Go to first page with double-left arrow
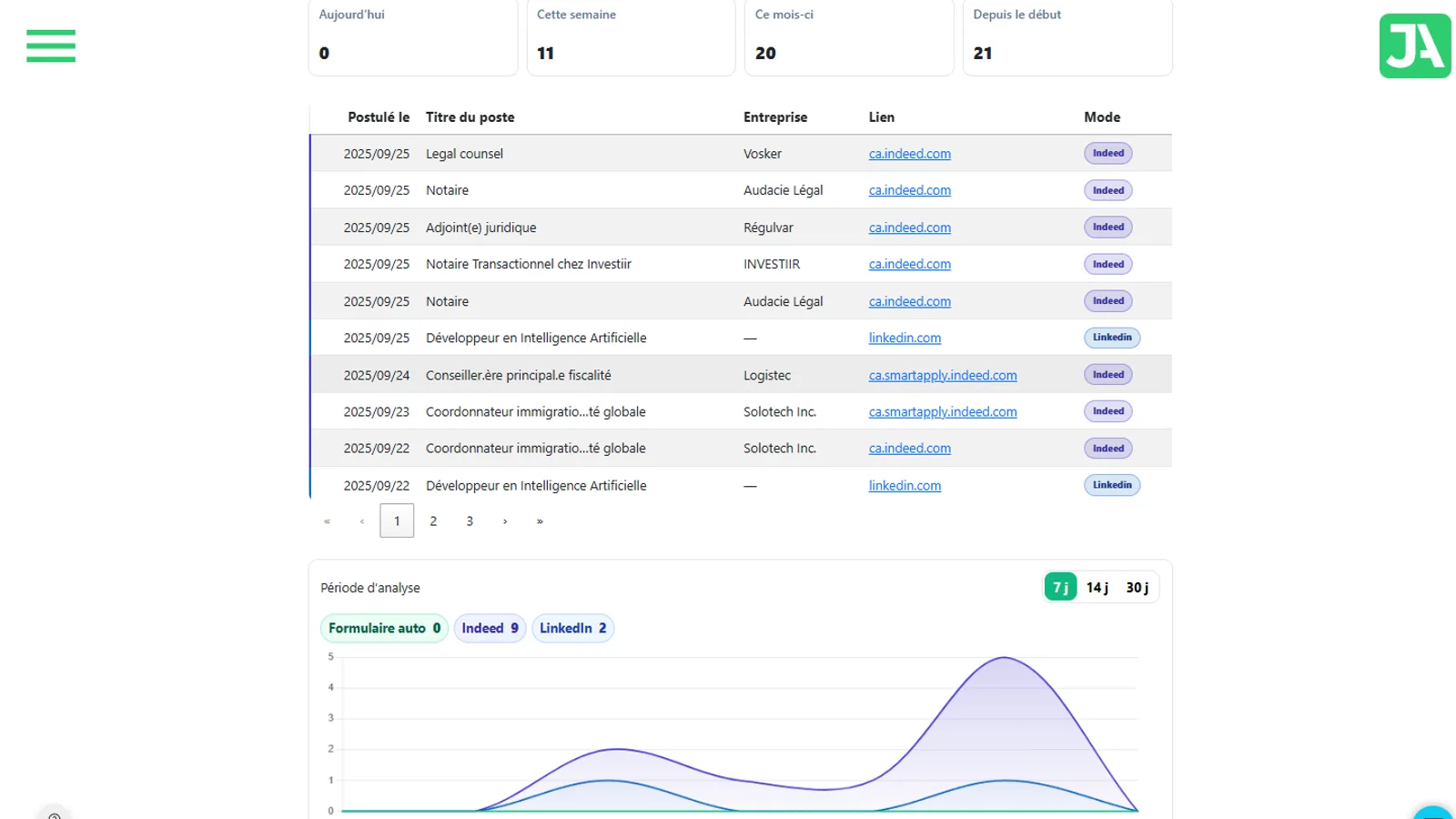The width and height of the screenshot is (1456, 819). click(327, 521)
